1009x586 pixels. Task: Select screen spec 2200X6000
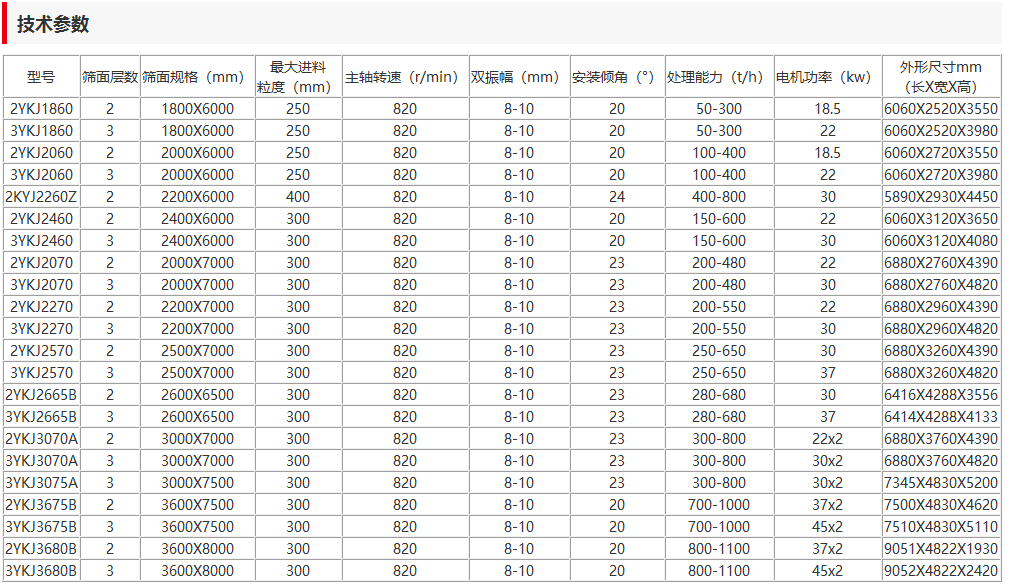(198, 197)
